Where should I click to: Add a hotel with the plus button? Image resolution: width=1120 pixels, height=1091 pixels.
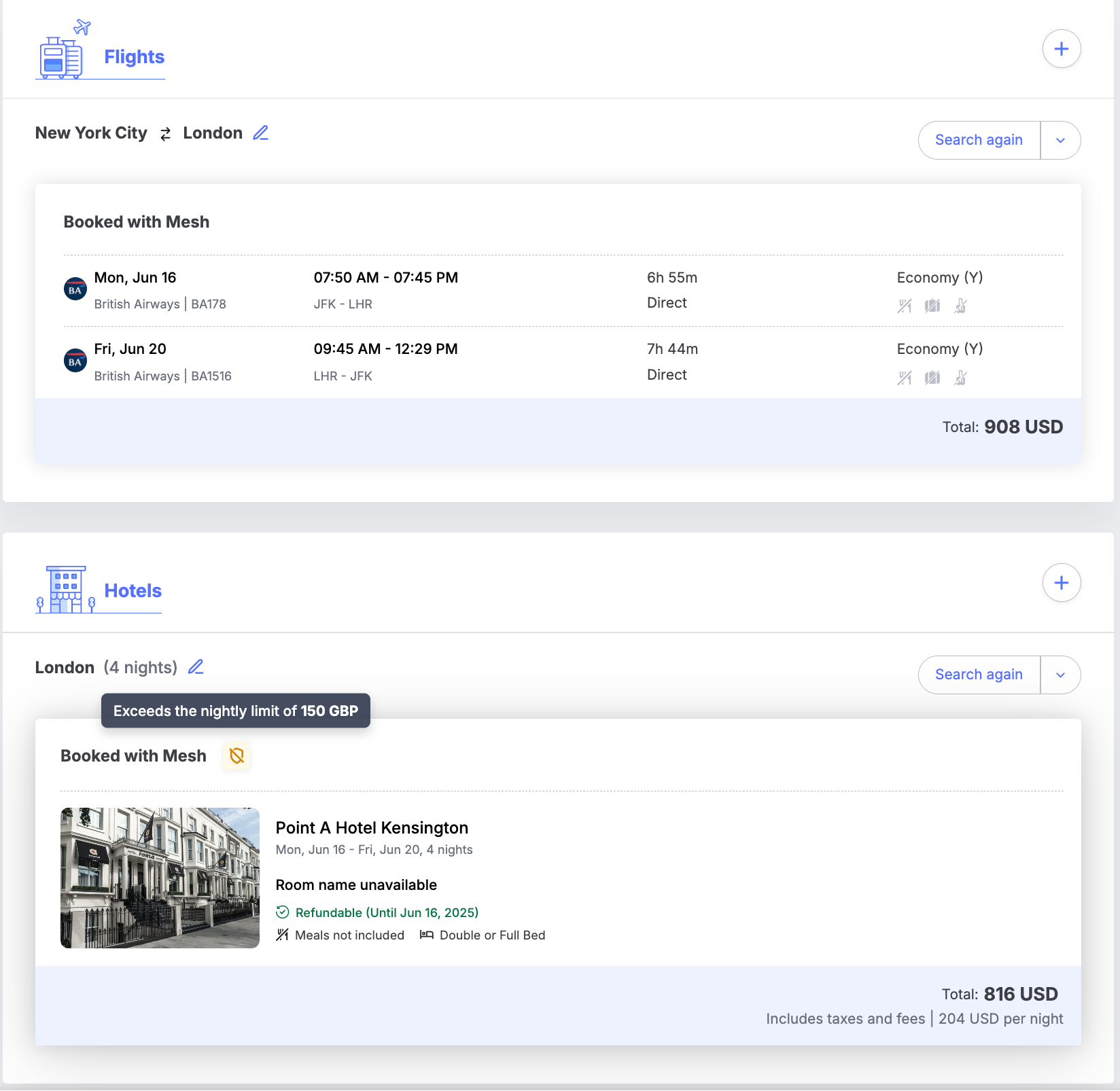[x=1062, y=583]
